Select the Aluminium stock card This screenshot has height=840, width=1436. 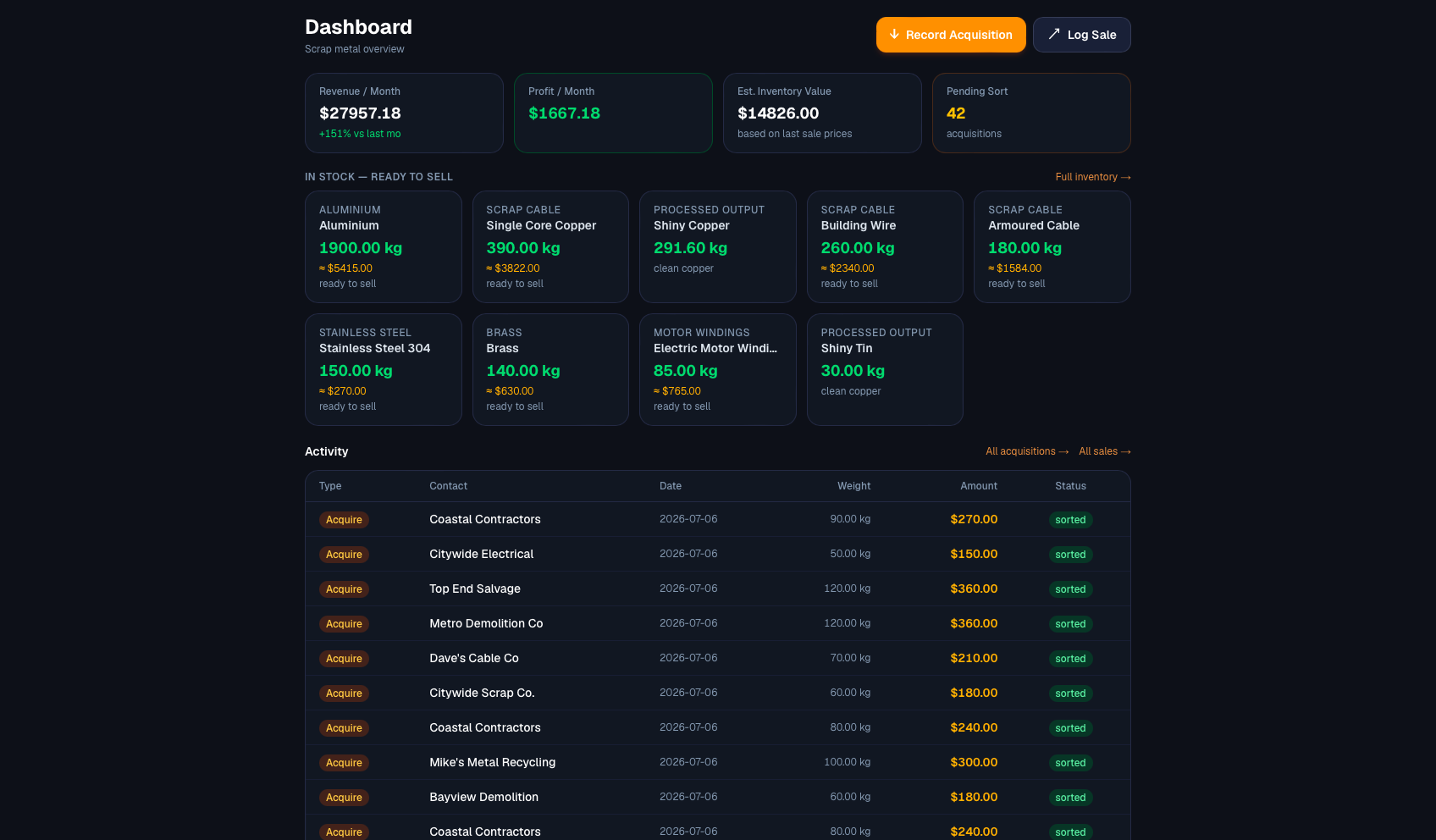[x=384, y=246]
